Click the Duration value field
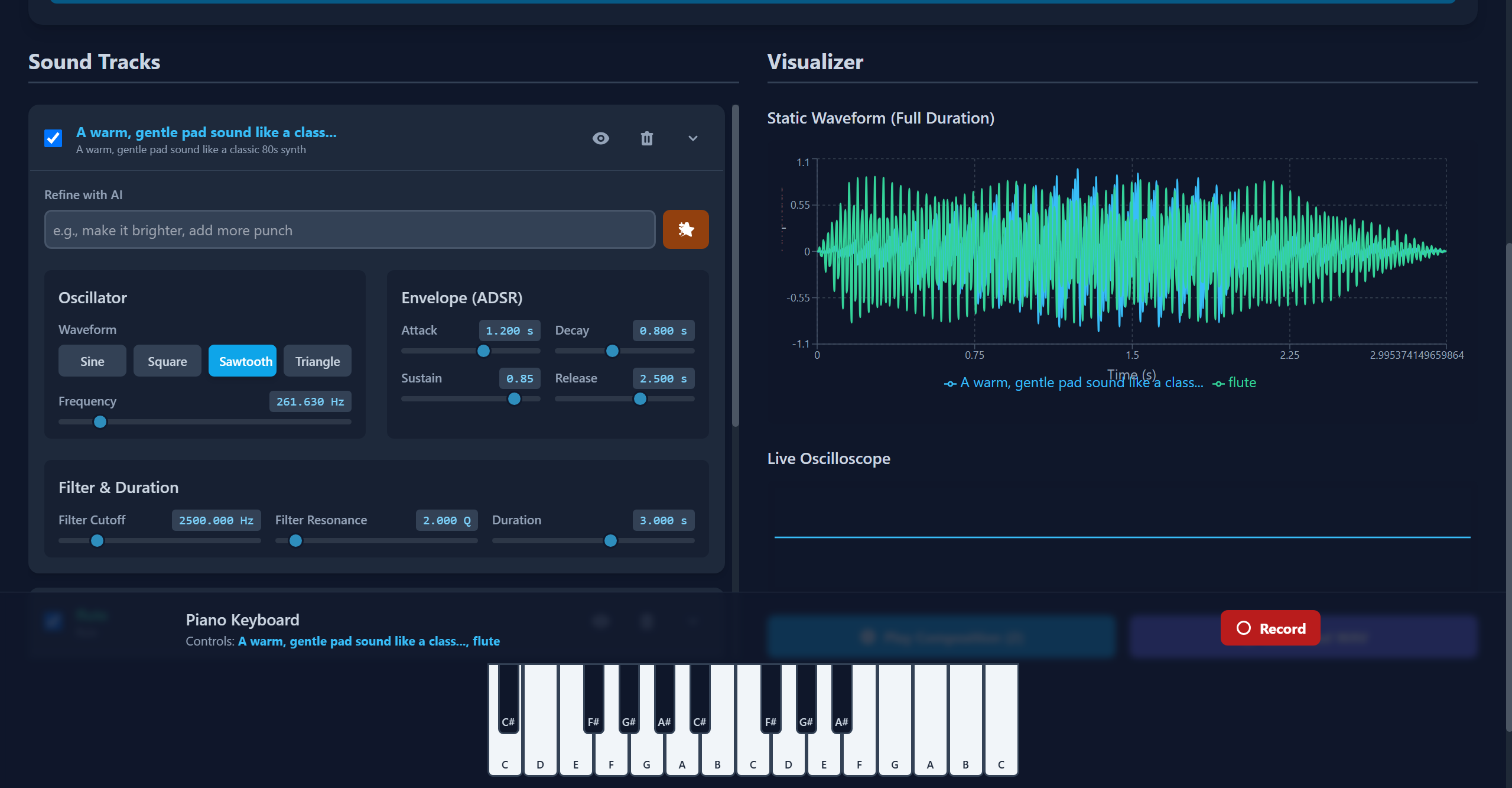Image resolution: width=1512 pixels, height=788 pixels. [663, 520]
